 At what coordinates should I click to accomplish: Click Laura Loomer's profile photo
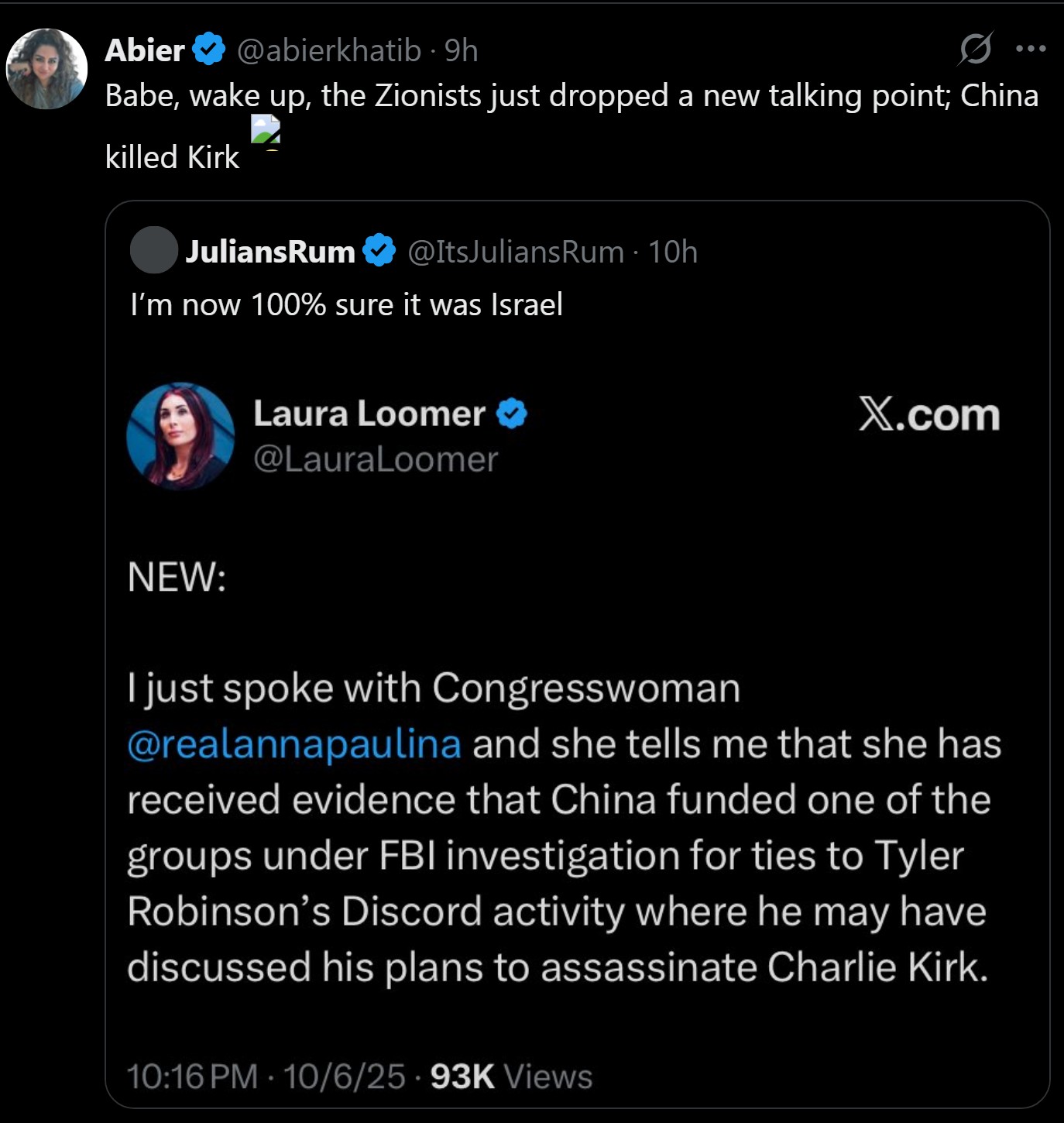click(x=180, y=436)
